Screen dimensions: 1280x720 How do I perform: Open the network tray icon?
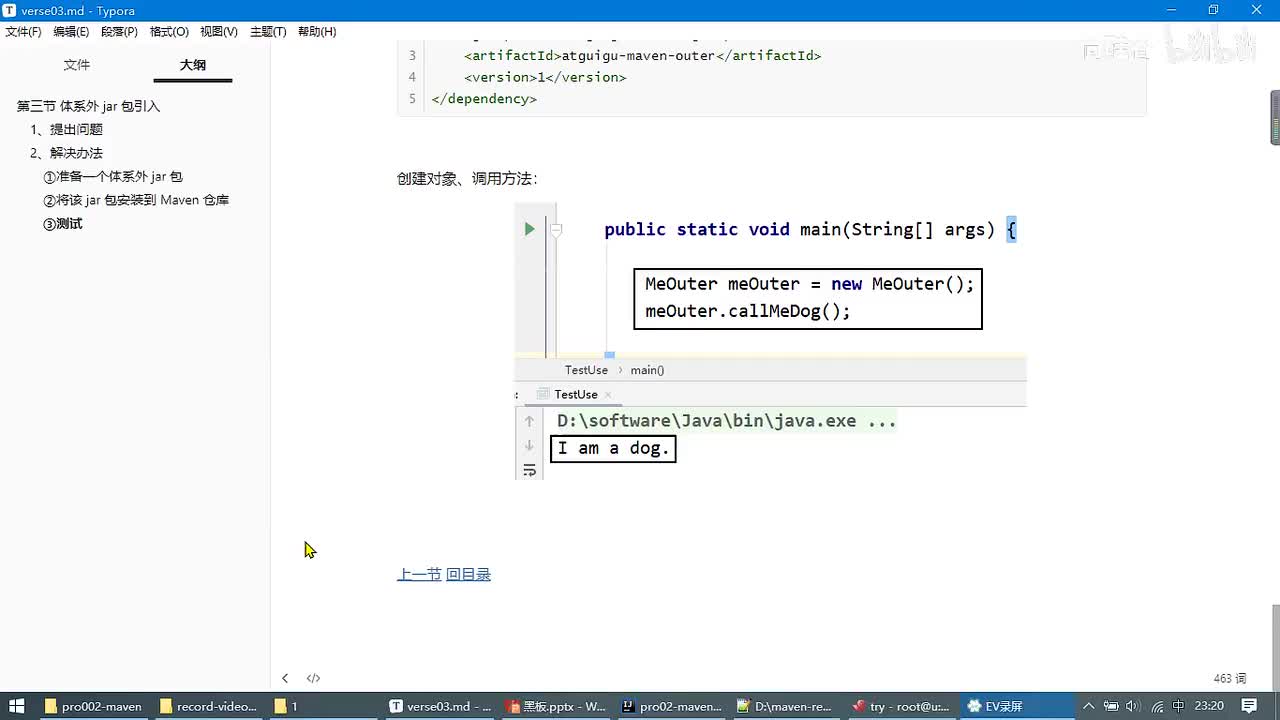[x=1155, y=706]
